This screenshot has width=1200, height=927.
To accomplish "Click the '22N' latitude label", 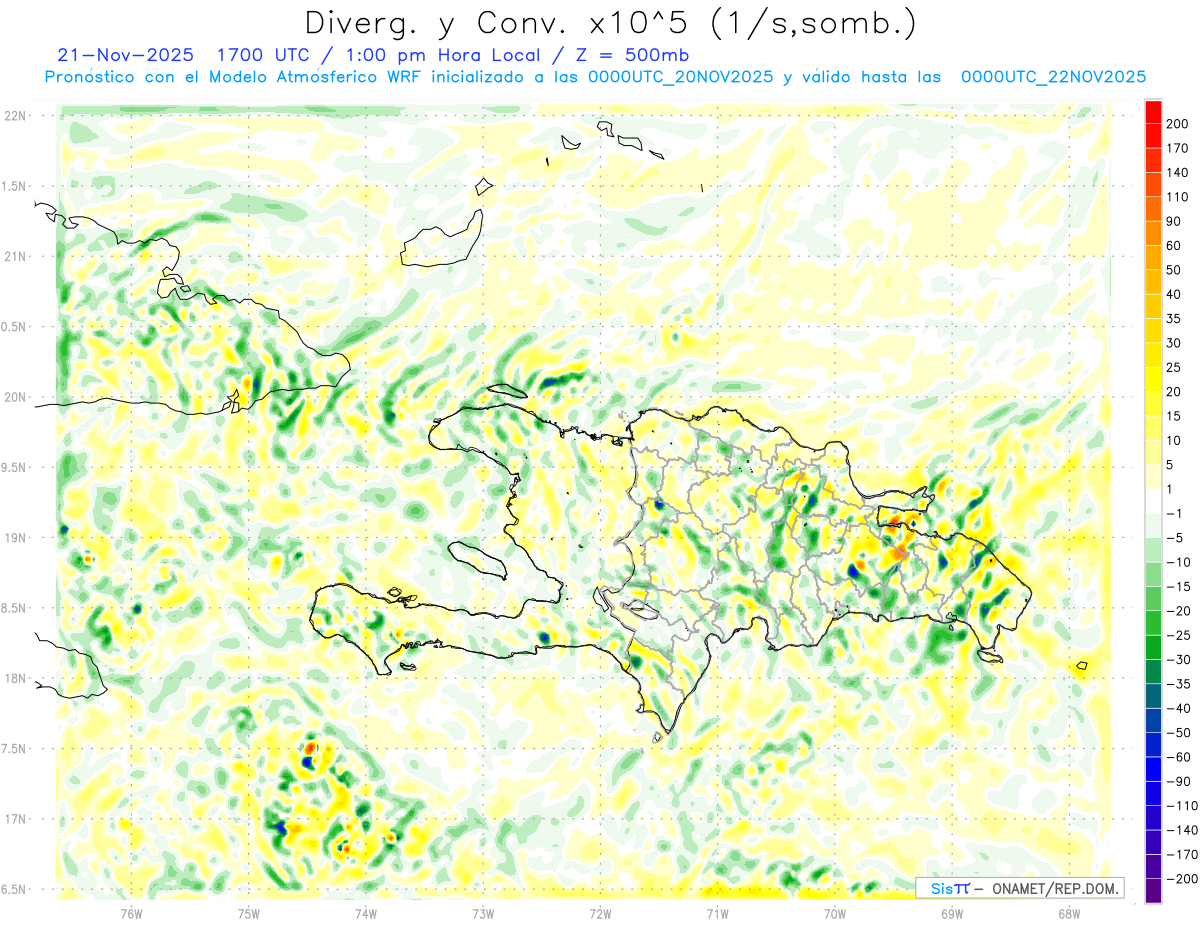I will (x=14, y=116).
